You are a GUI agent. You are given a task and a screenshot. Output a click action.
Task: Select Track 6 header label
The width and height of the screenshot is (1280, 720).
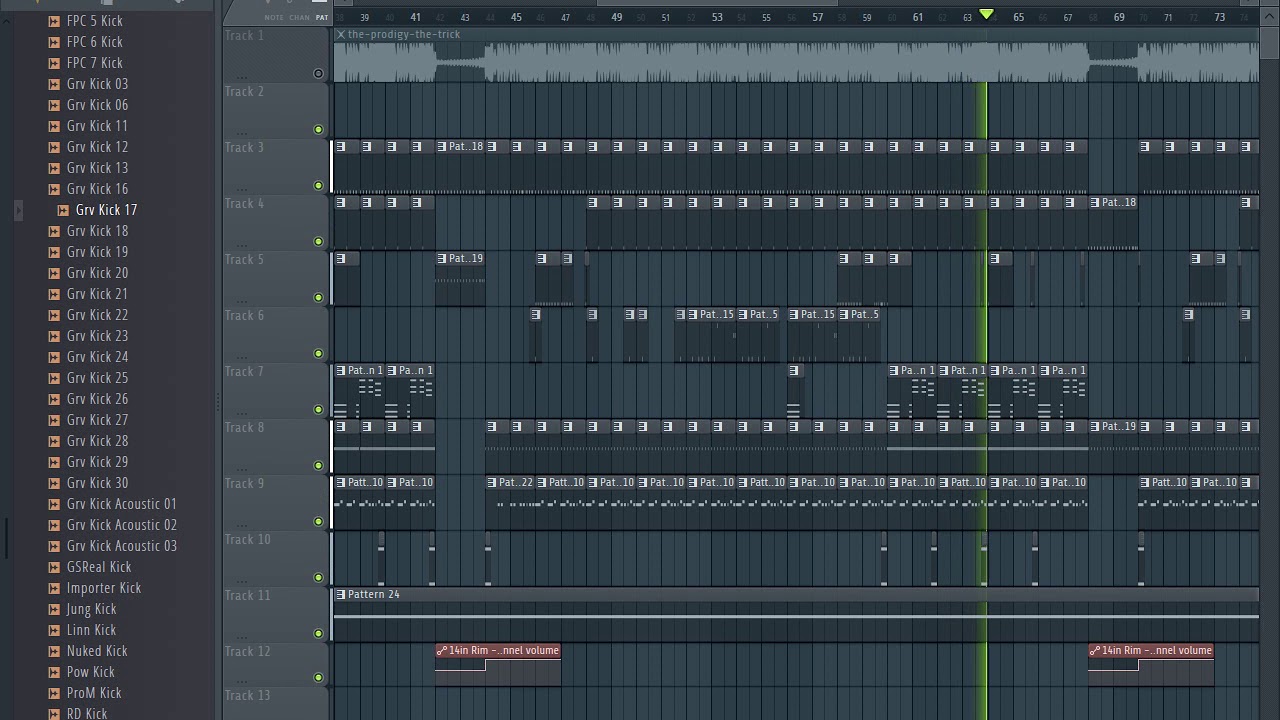coord(245,315)
